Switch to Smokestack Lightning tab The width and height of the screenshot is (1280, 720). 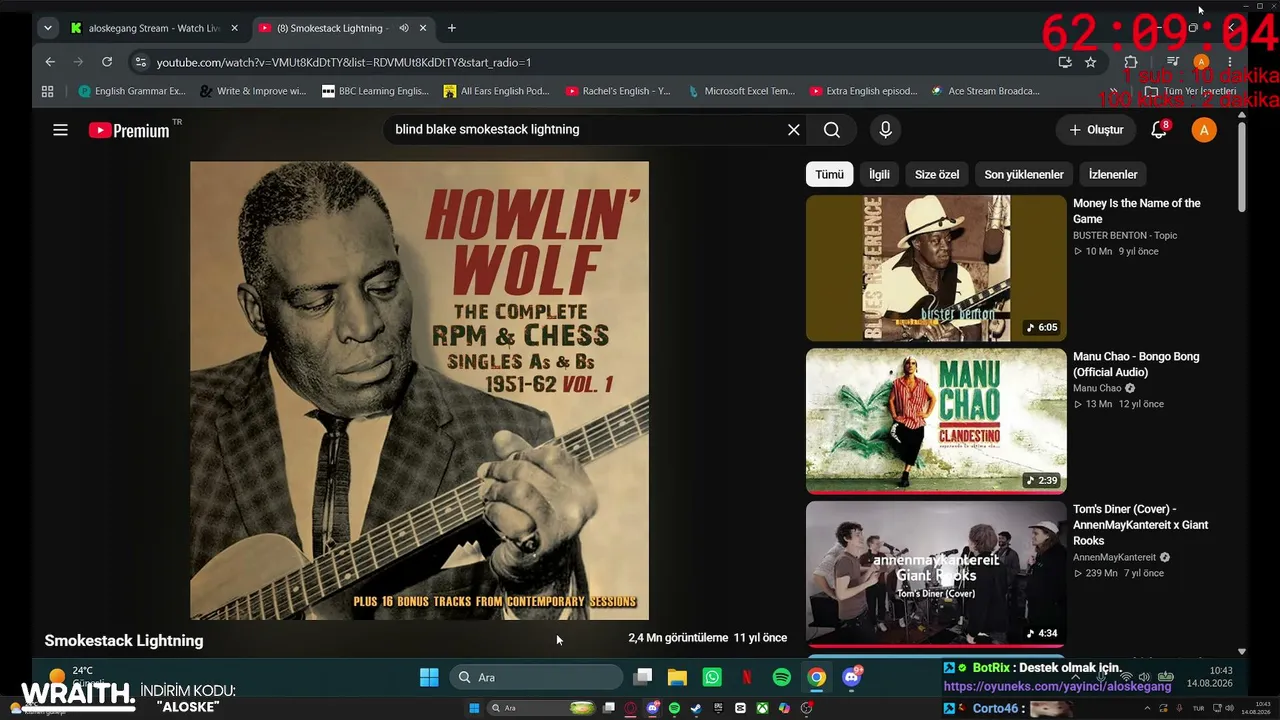pos(341,28)
